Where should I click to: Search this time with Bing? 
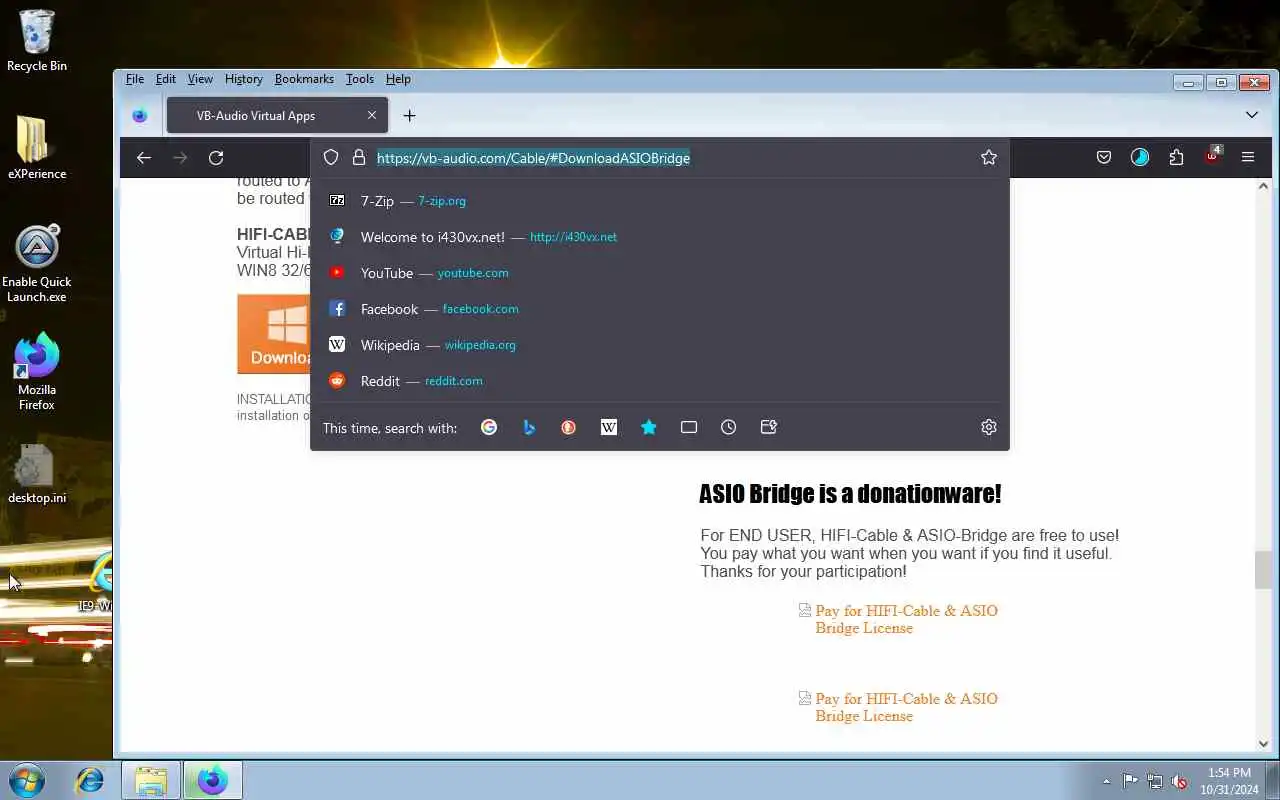(x=529, y=427)
